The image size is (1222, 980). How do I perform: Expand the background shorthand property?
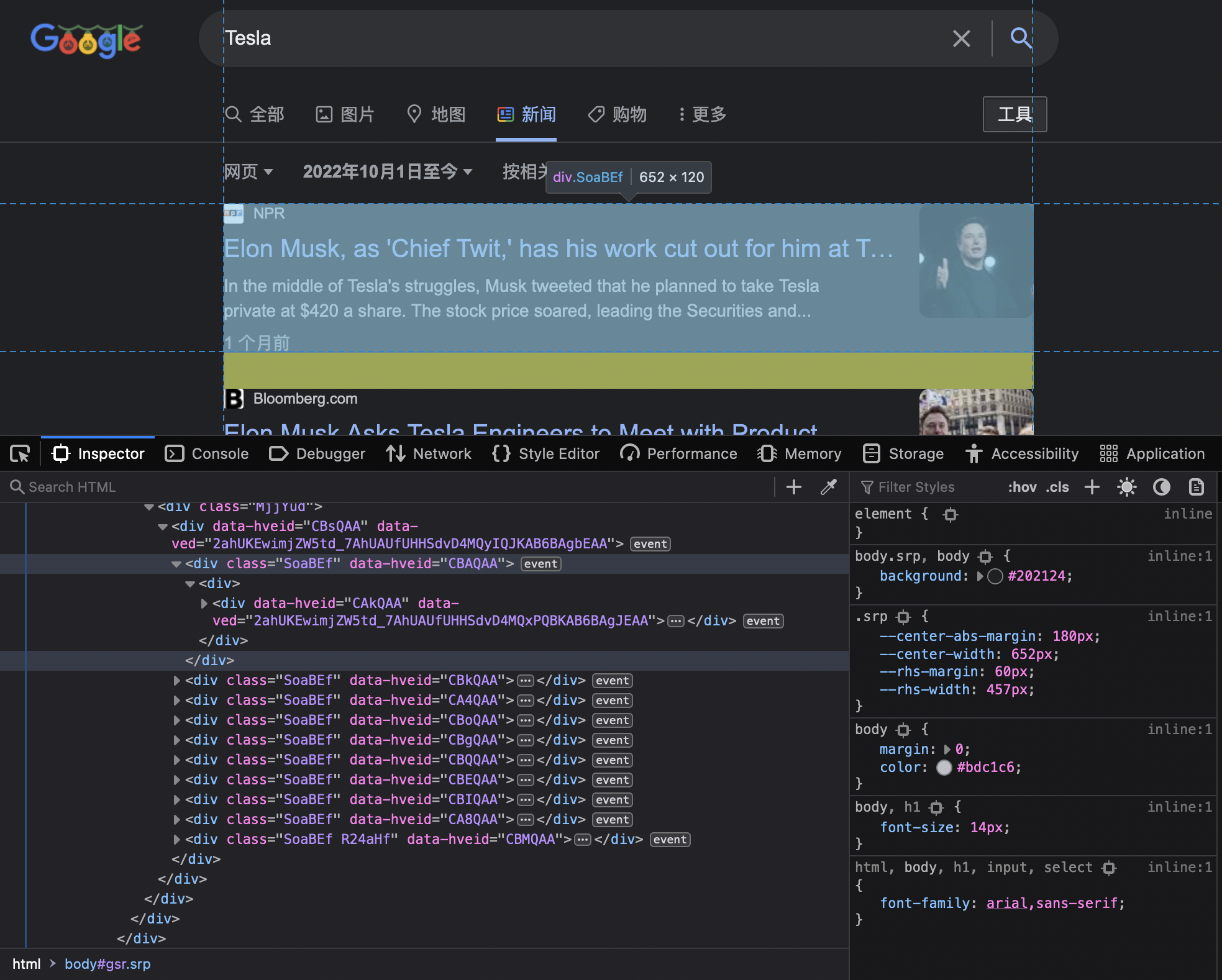click(x=980, y=576)
